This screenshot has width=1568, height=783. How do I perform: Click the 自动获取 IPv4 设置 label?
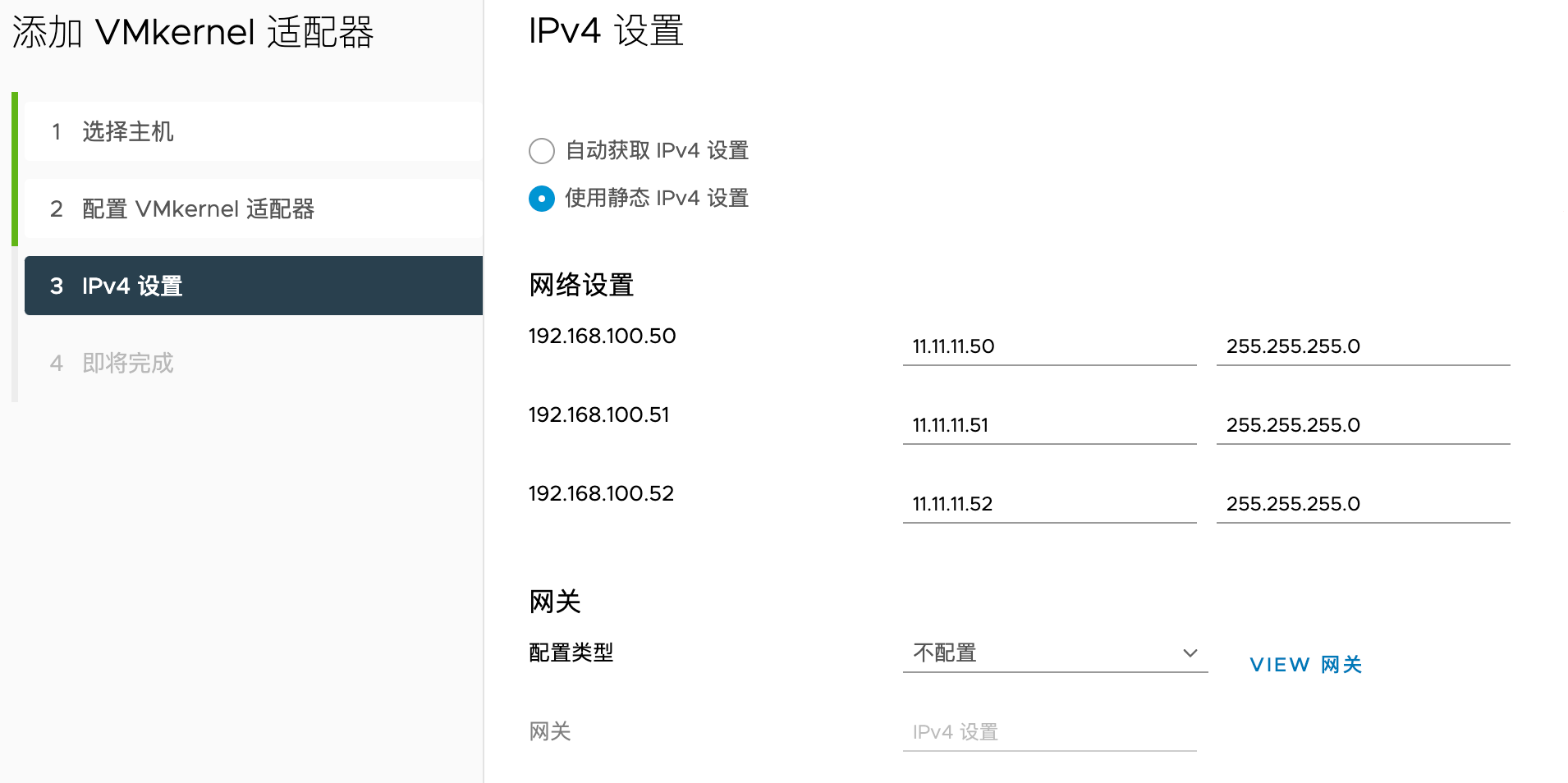[657, 151]
